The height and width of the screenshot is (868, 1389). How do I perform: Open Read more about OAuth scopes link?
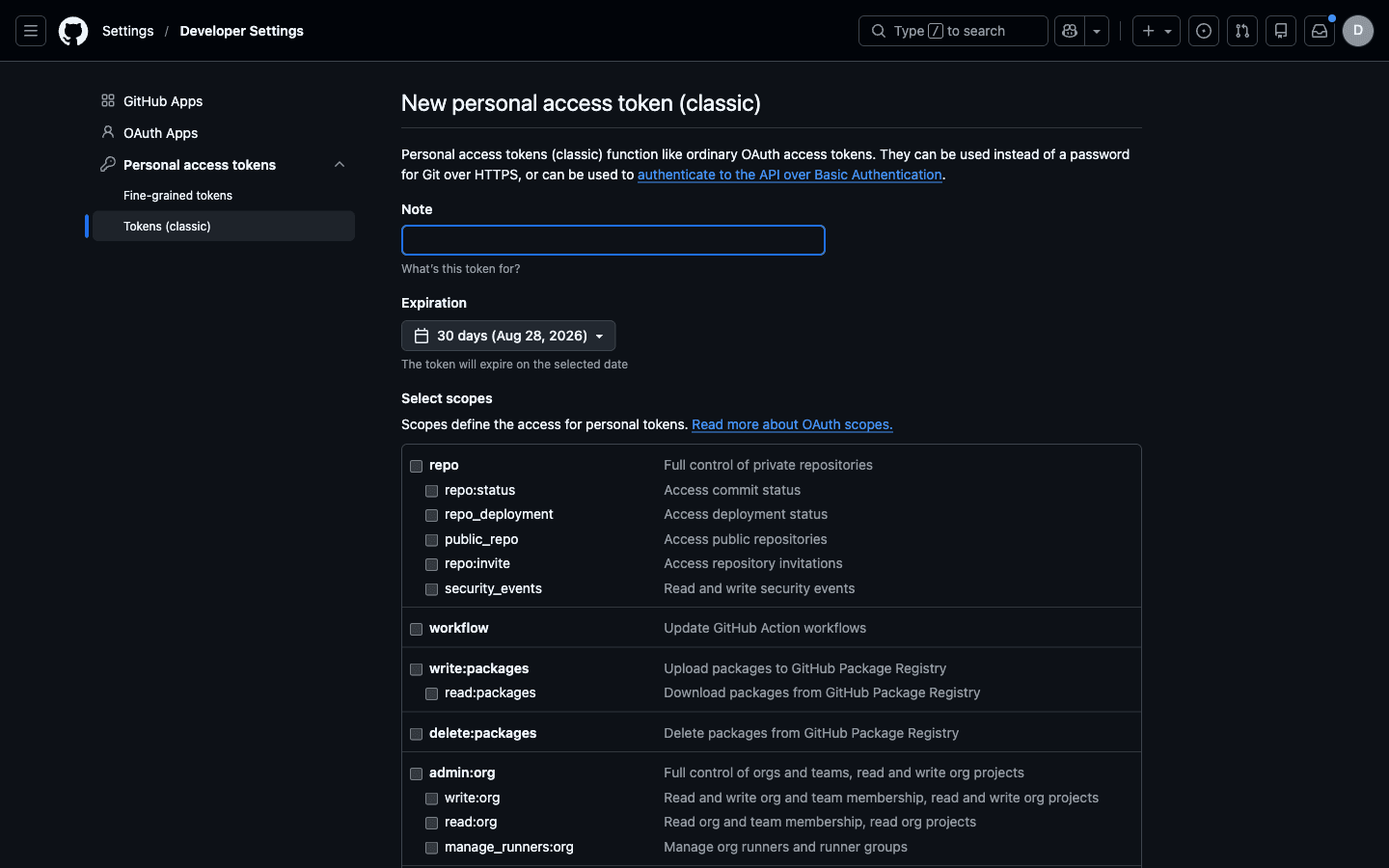[792, 424]
